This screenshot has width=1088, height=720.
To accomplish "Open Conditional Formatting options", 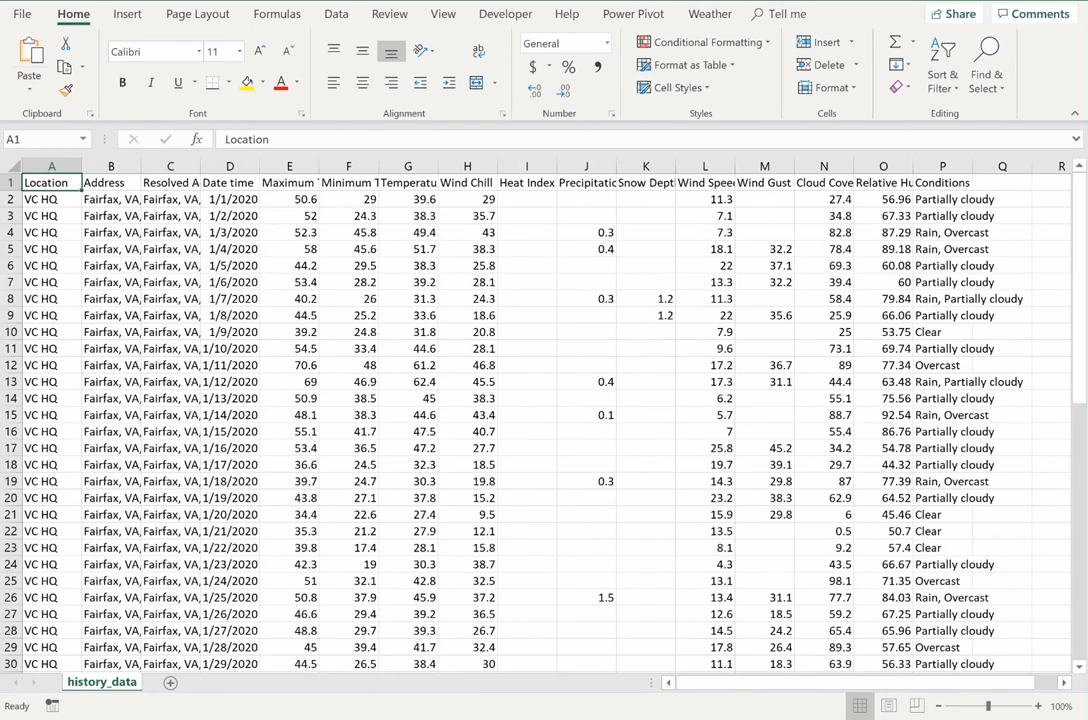I will pos(703,42).
